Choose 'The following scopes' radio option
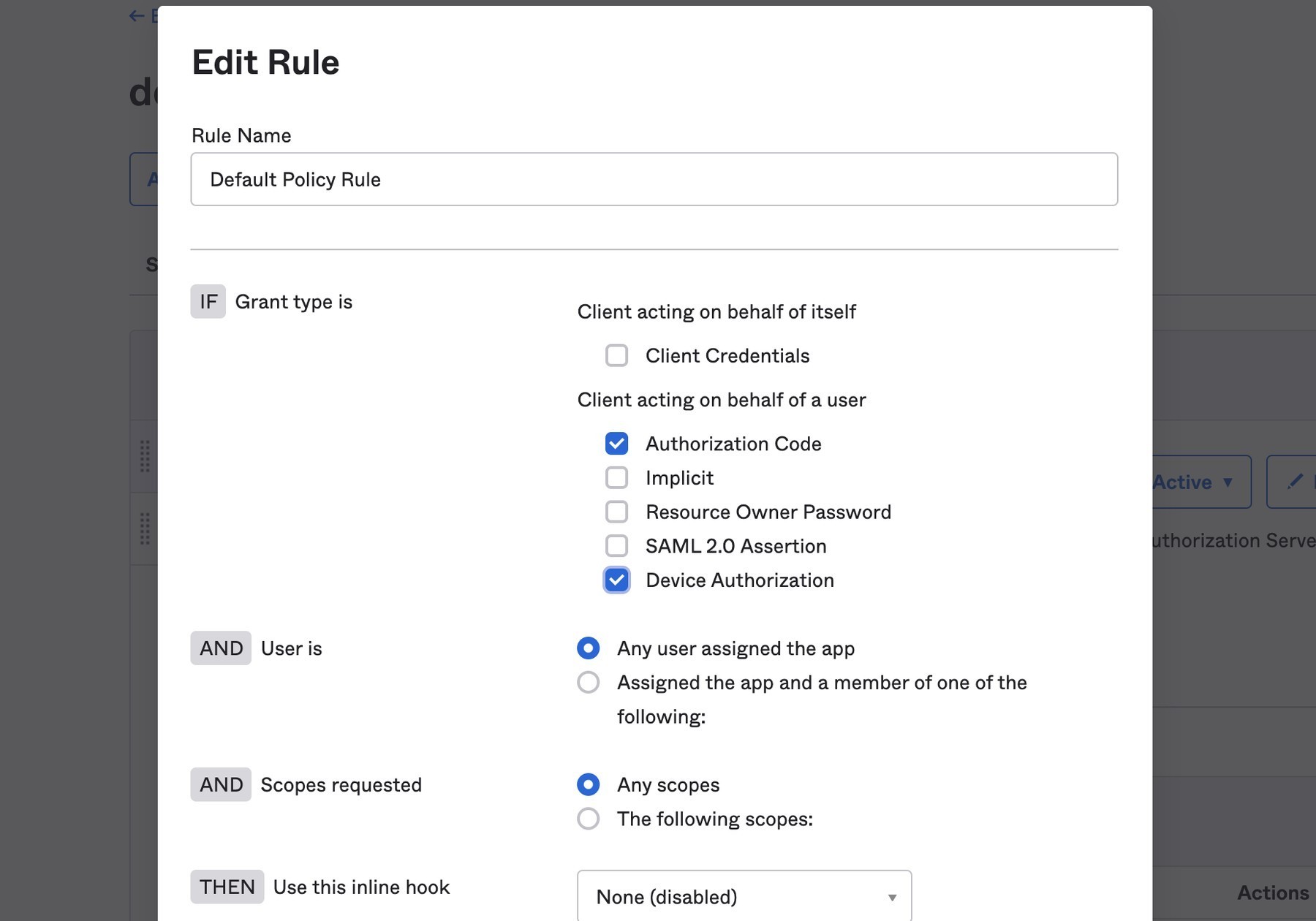This screenshot has width=1316, height=921. [588, 819]
